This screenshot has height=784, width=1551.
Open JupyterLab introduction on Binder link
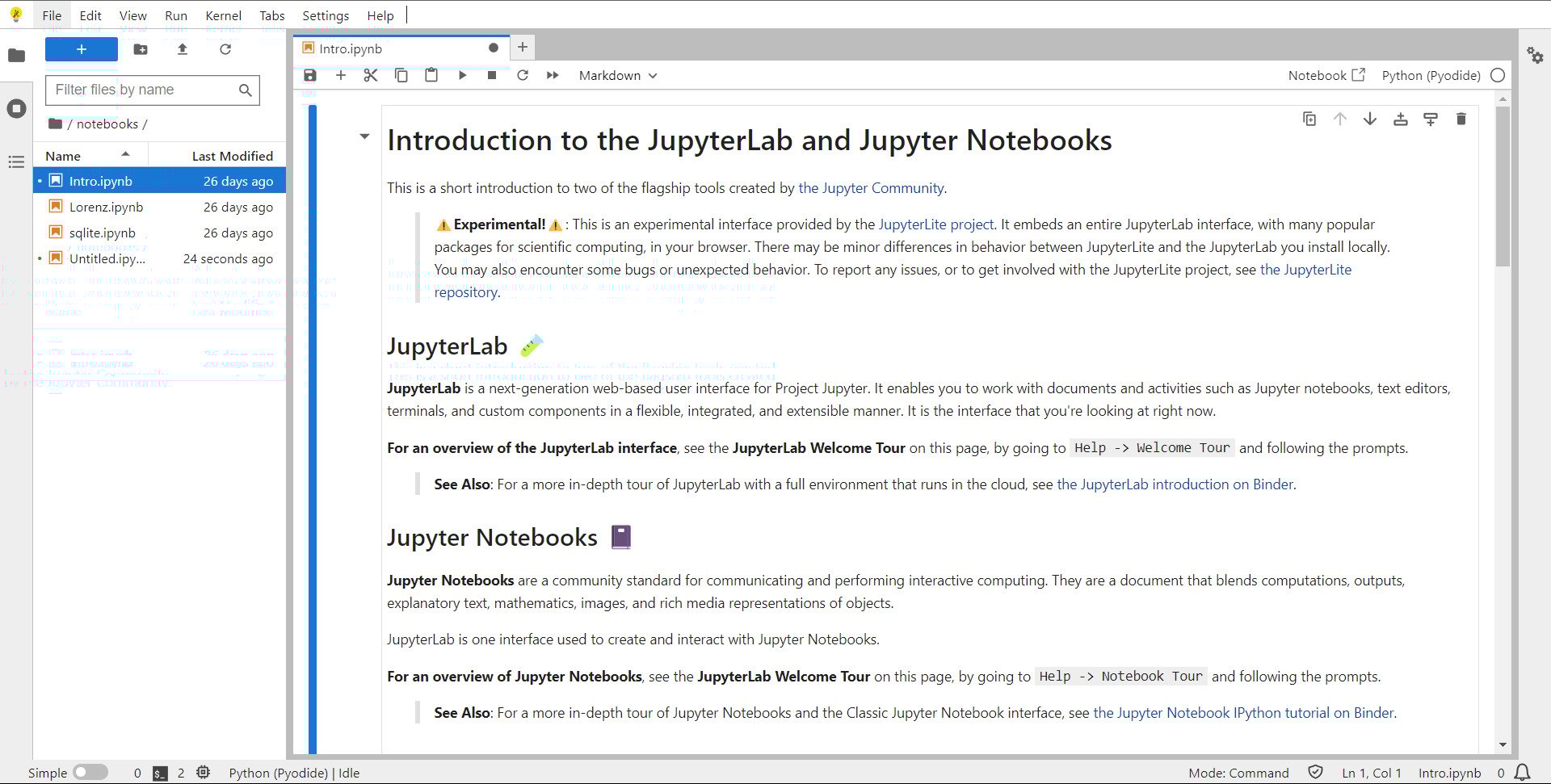click(x=1175, y=484)
